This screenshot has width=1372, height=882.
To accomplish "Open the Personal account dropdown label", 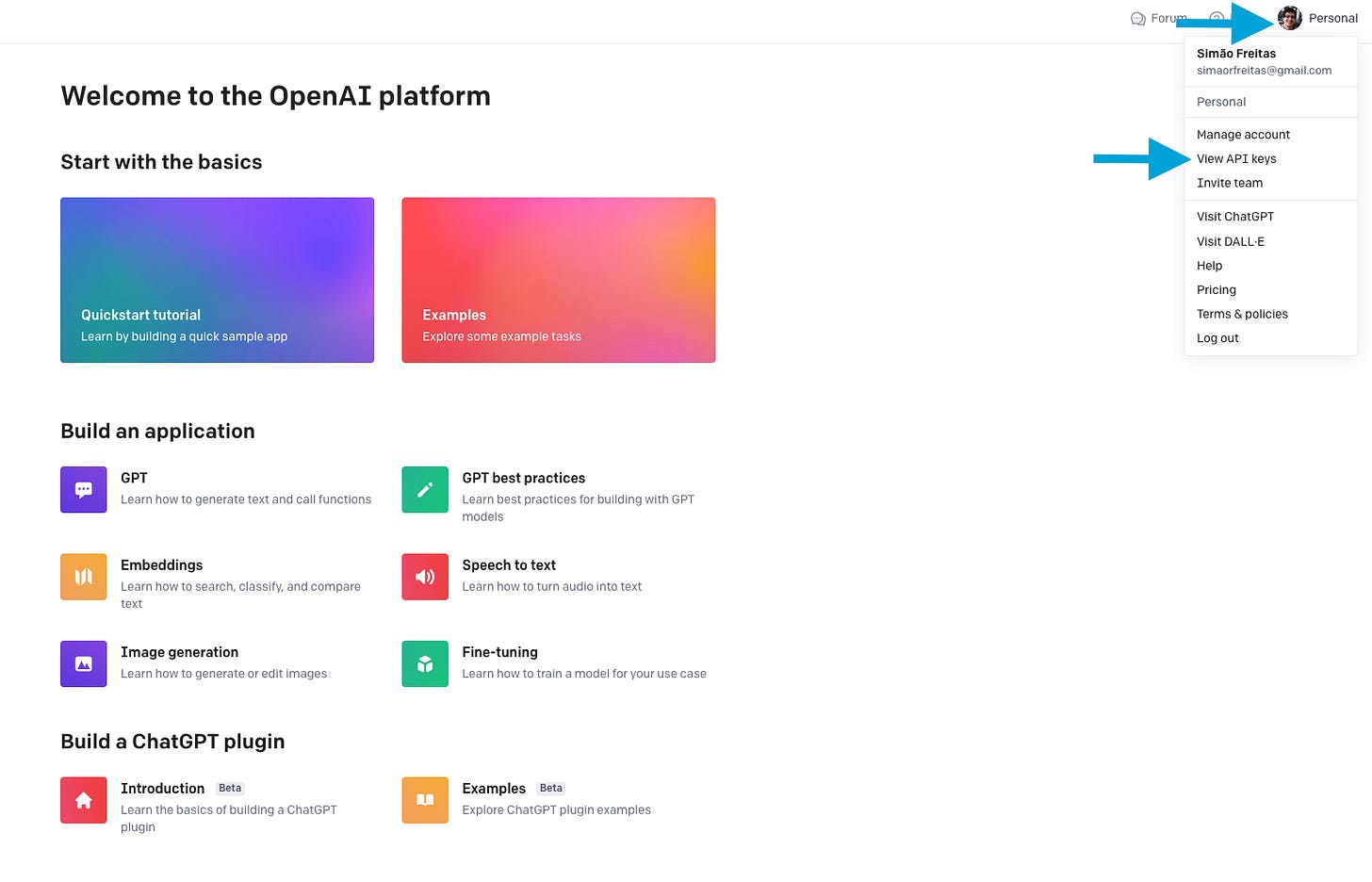I will 1333,18.
